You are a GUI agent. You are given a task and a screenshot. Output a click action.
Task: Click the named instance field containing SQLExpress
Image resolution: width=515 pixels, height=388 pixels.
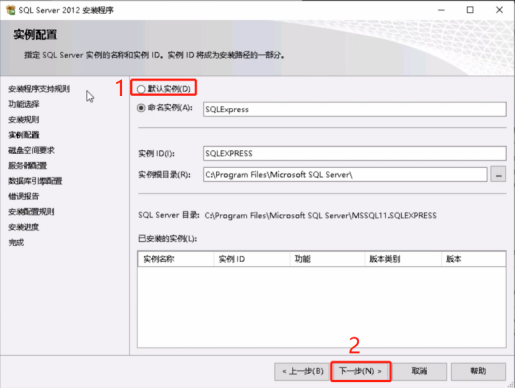click(355, 109)
